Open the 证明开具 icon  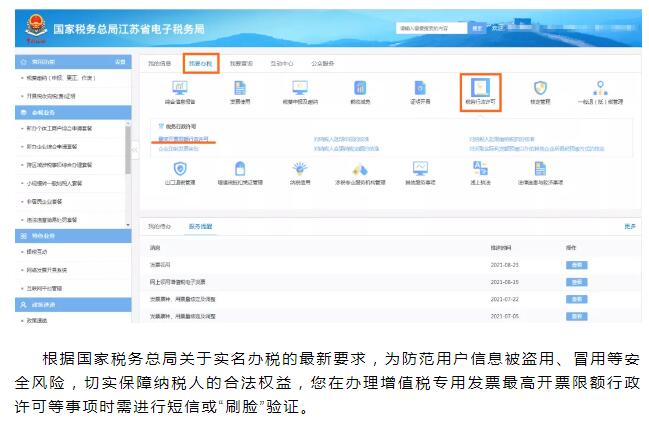coord(420,88)
